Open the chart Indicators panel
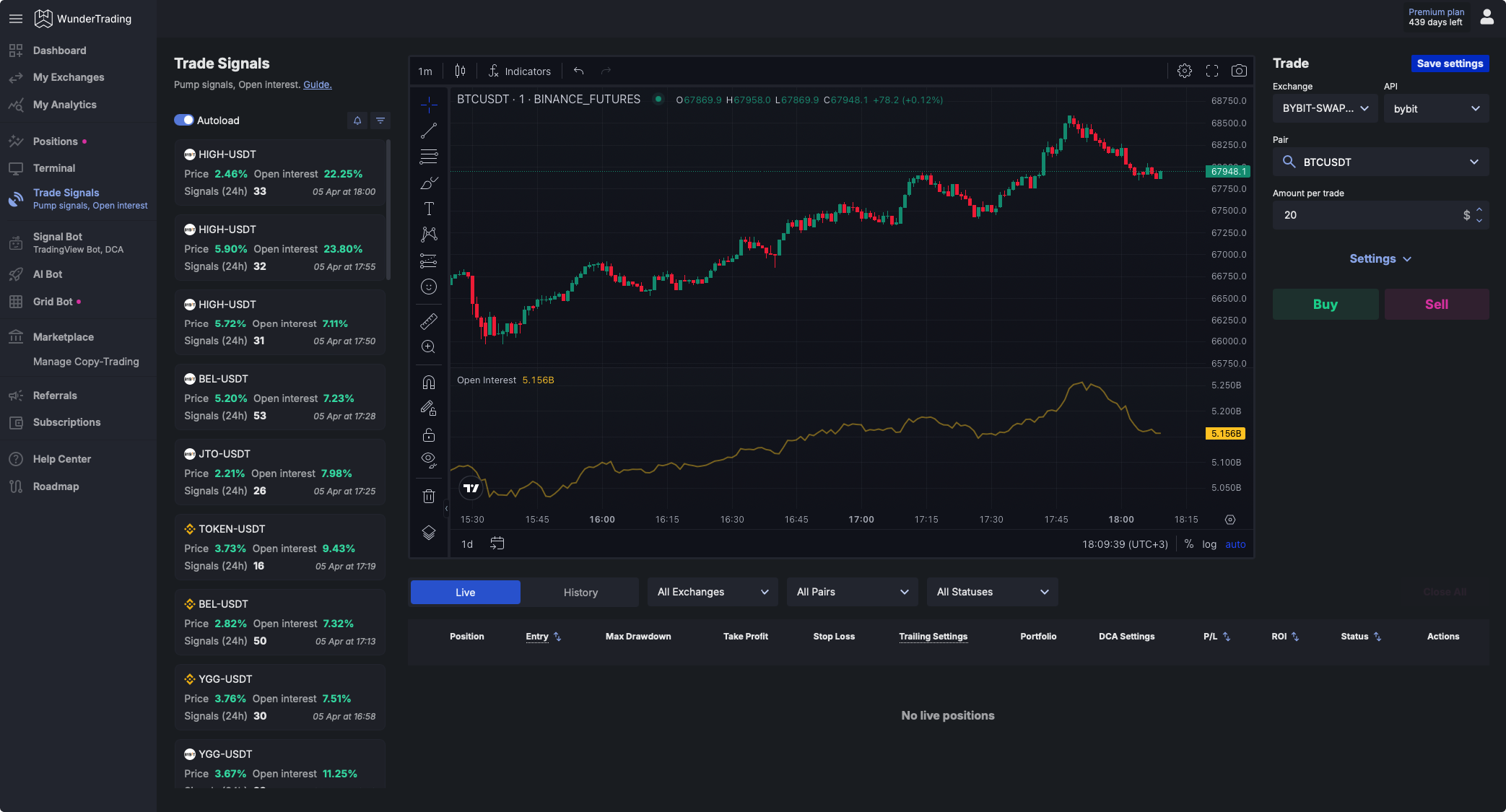 pos(520,71)
